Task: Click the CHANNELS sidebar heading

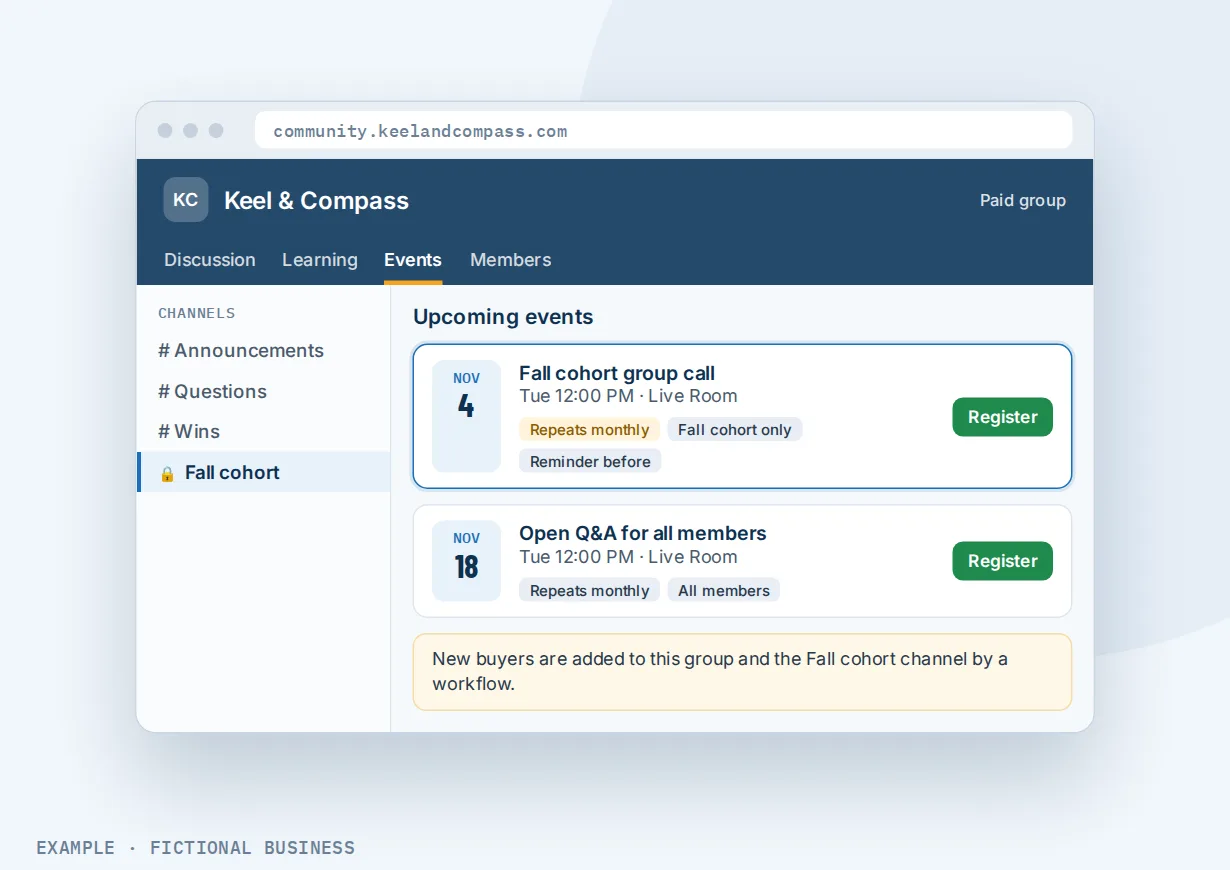Action: coord(197,313)
